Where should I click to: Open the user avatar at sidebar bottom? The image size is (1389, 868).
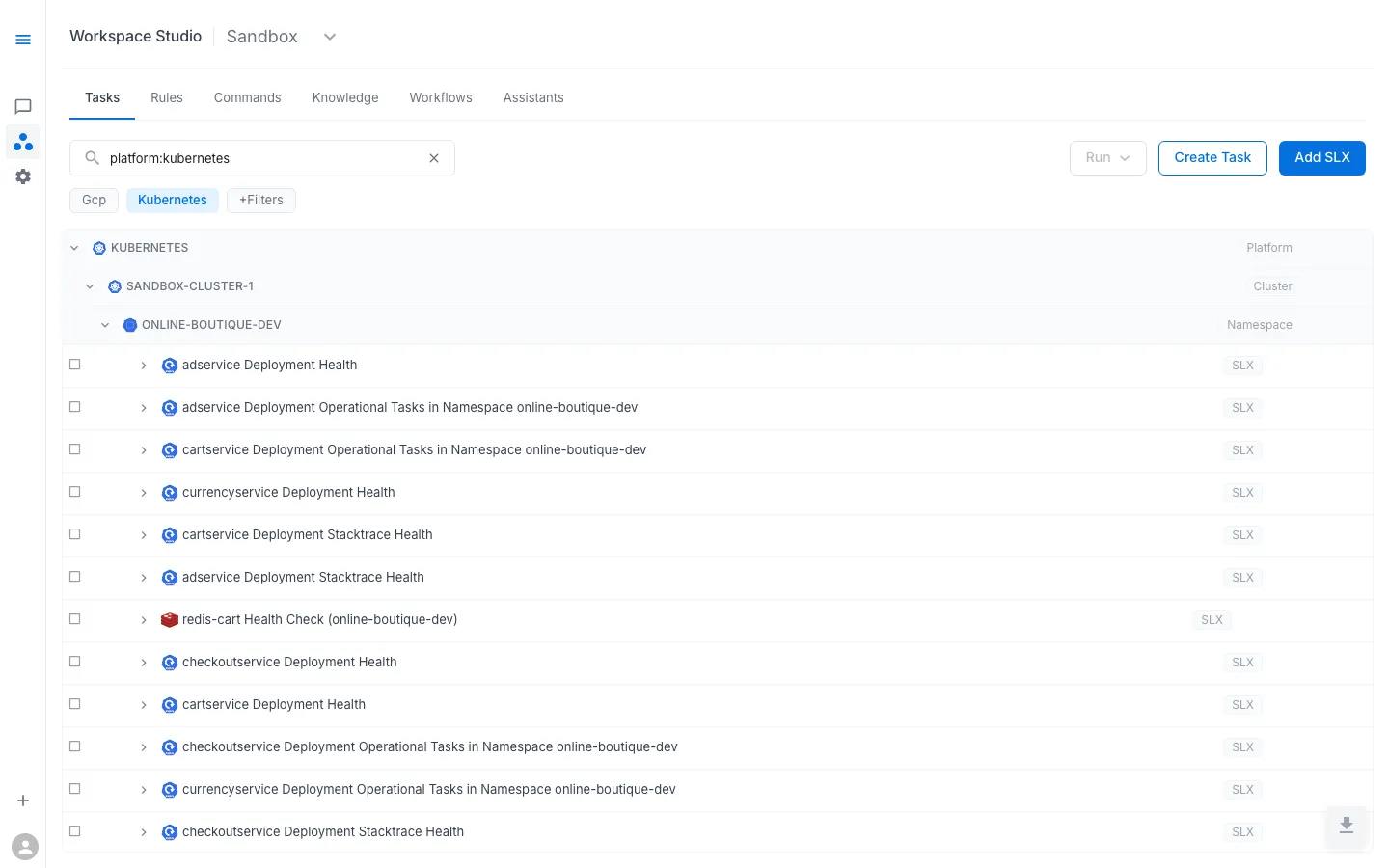click(25, 846)
